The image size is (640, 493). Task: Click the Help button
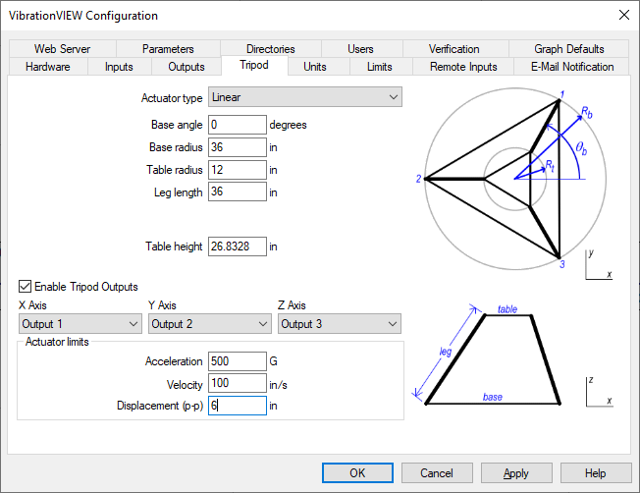(596, 473)
